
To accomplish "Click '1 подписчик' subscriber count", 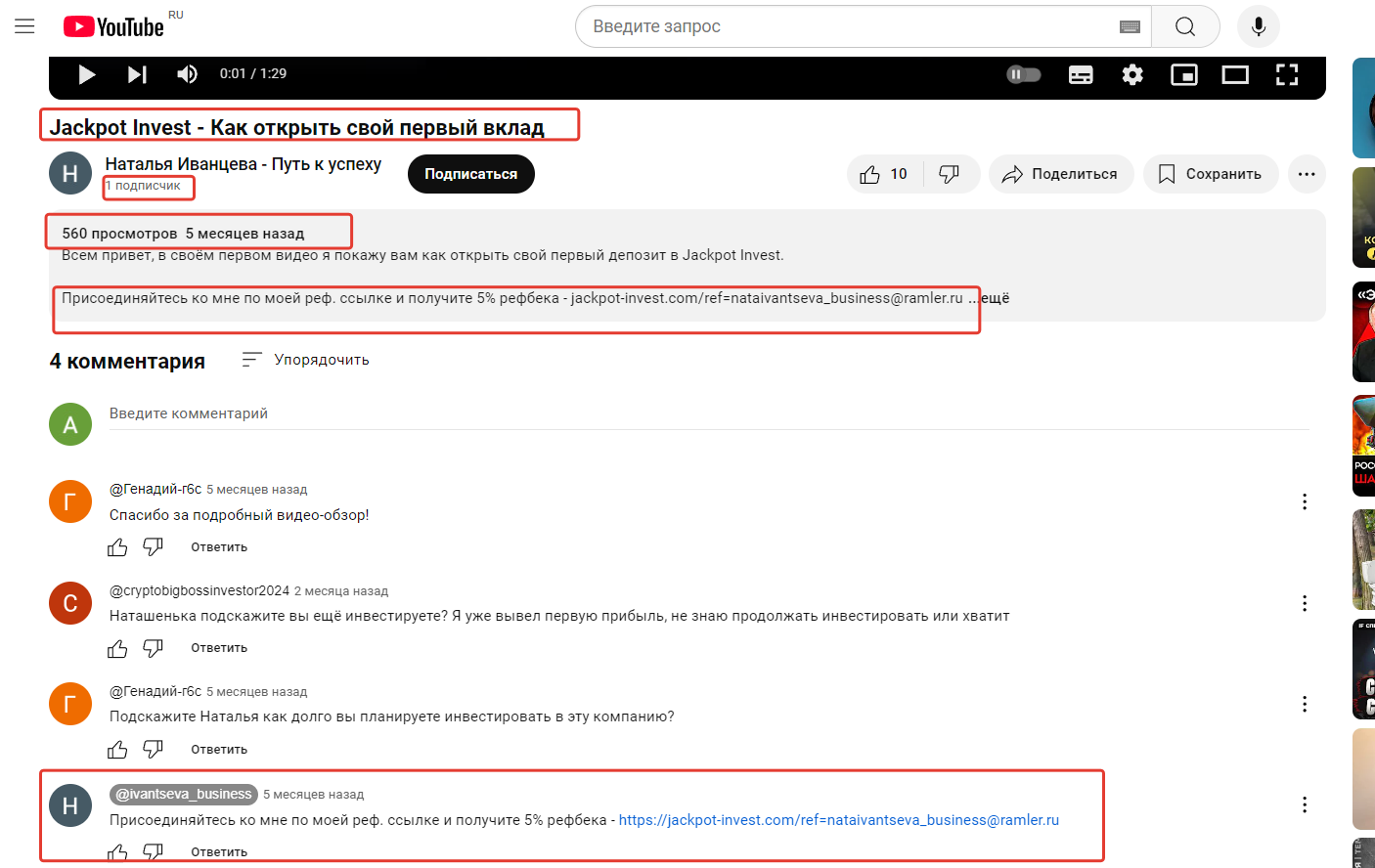I will coord(143,186).
